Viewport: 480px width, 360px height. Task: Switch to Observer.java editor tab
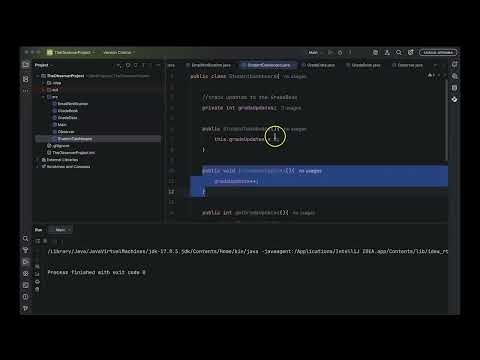pos(408,65)
